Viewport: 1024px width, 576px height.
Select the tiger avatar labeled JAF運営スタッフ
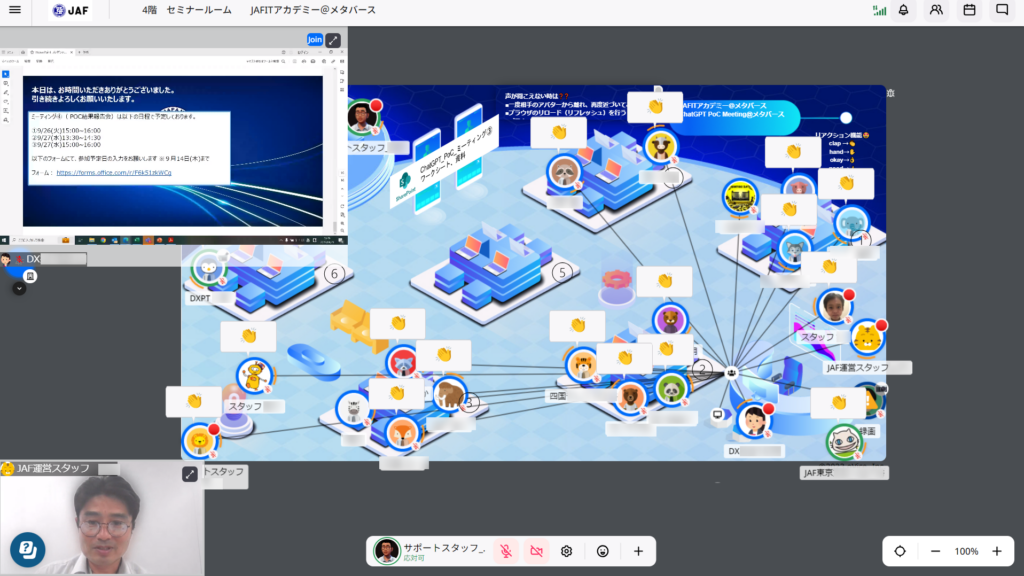(867, 338)
